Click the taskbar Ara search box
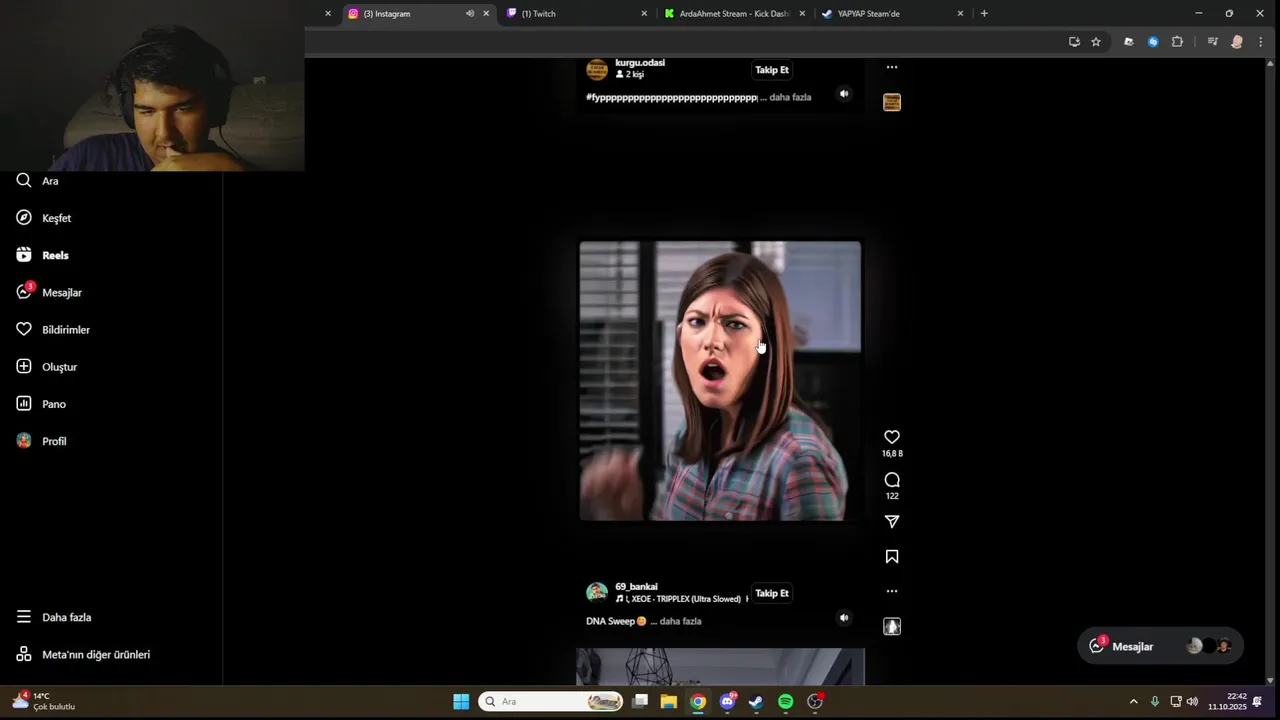The height and width of the screenshot is (720, 1280). [551, 702]
